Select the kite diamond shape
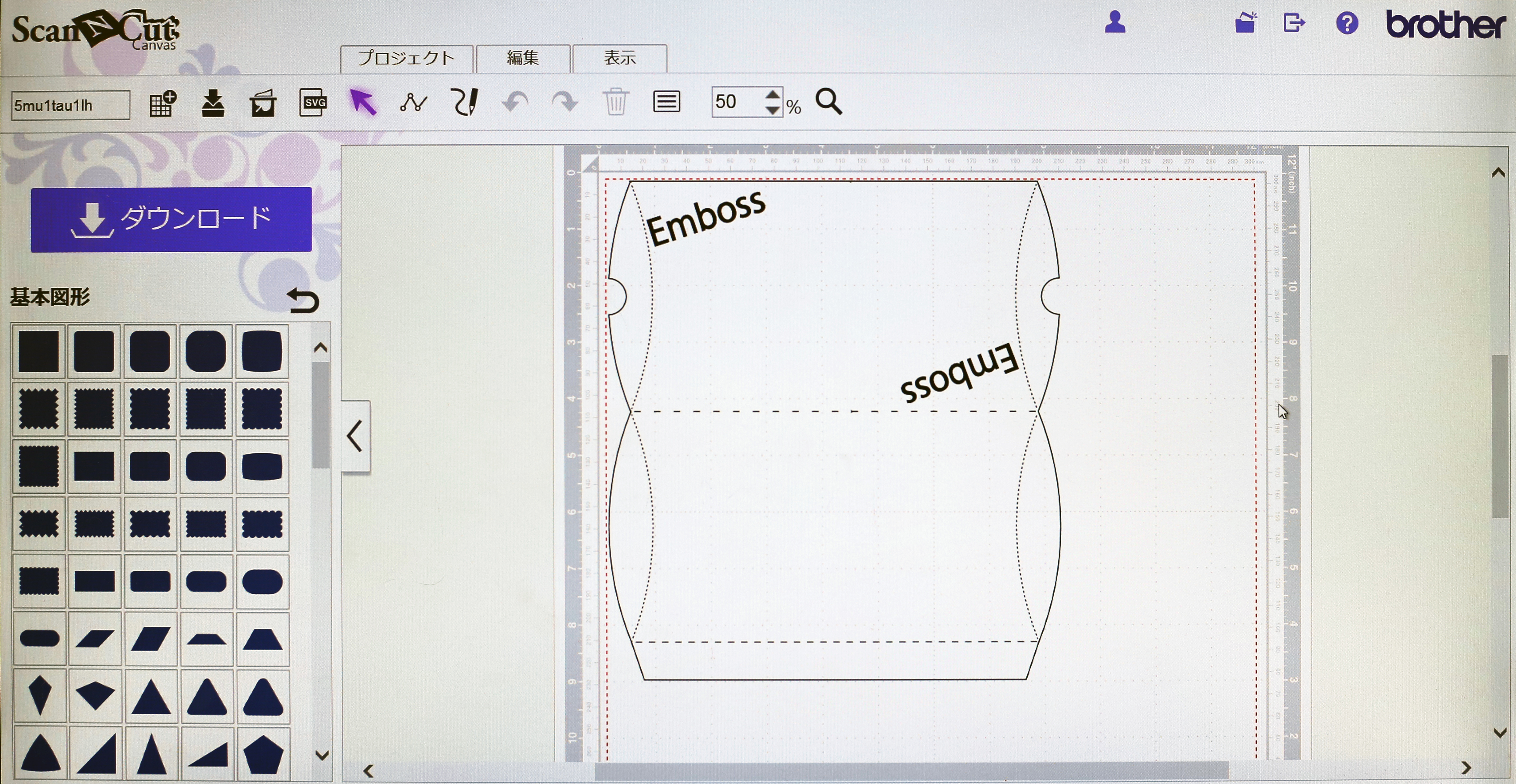 (39, 696)
